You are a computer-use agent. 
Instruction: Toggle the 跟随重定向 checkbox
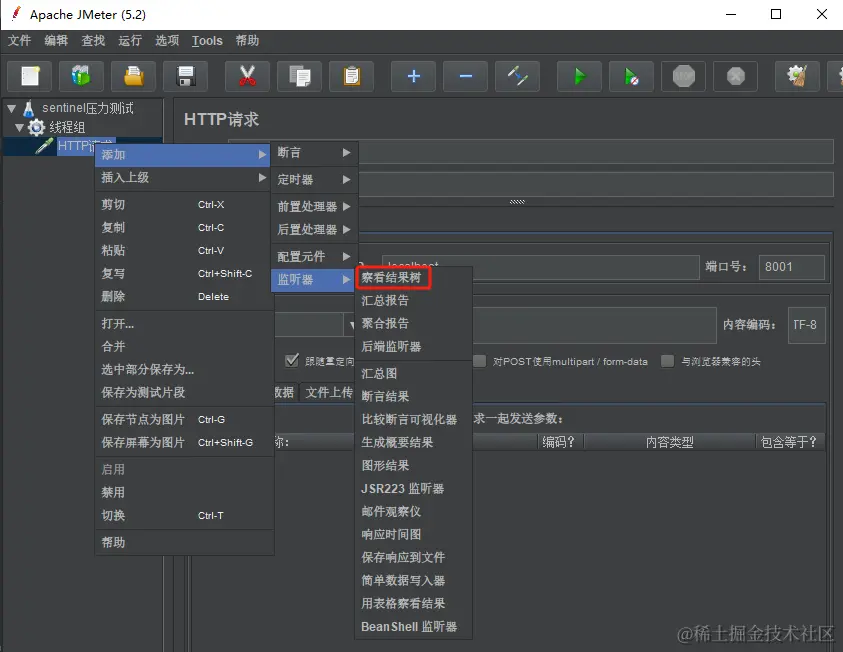point(292,361)
